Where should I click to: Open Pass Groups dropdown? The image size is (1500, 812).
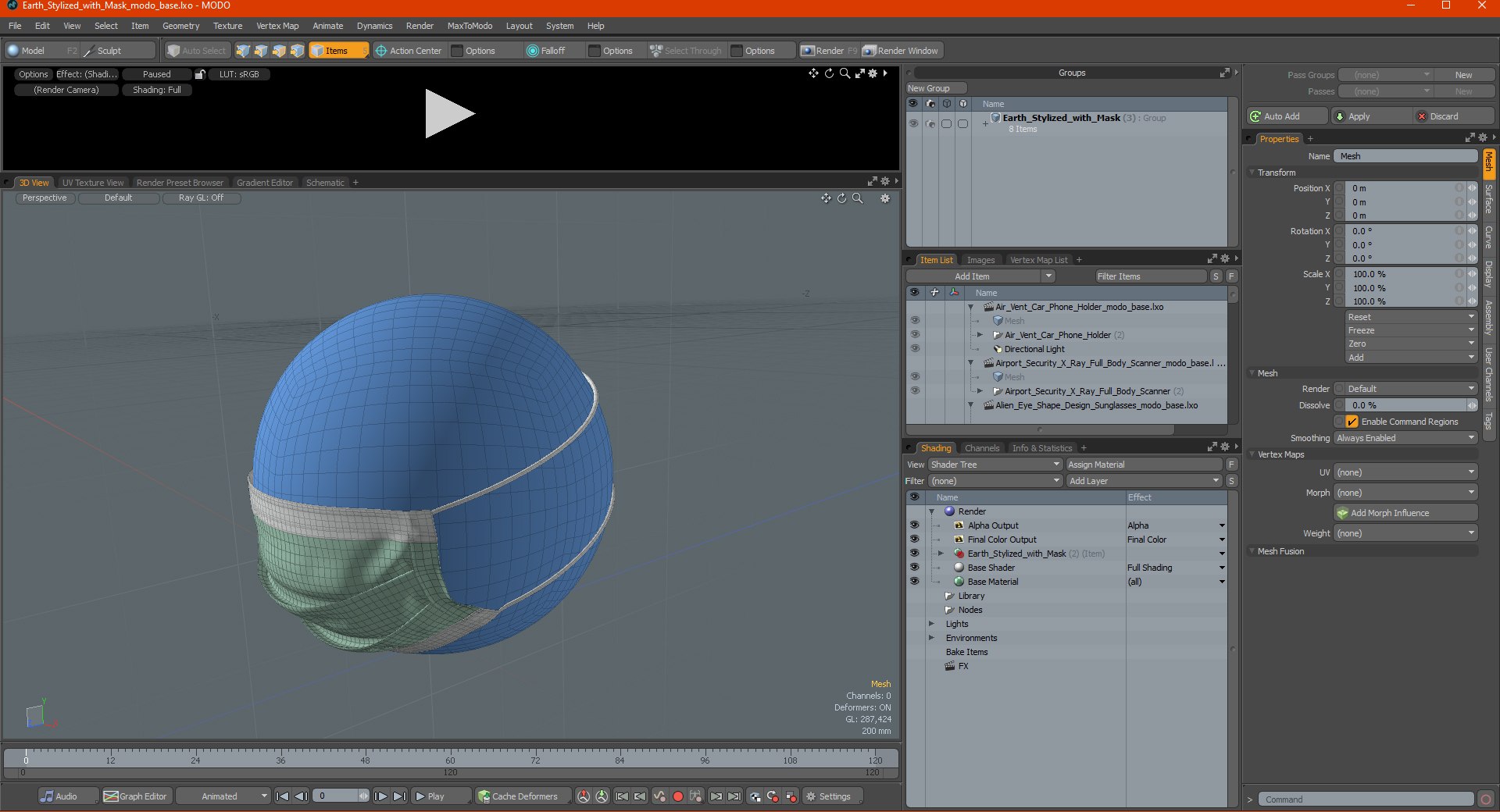1386,75
